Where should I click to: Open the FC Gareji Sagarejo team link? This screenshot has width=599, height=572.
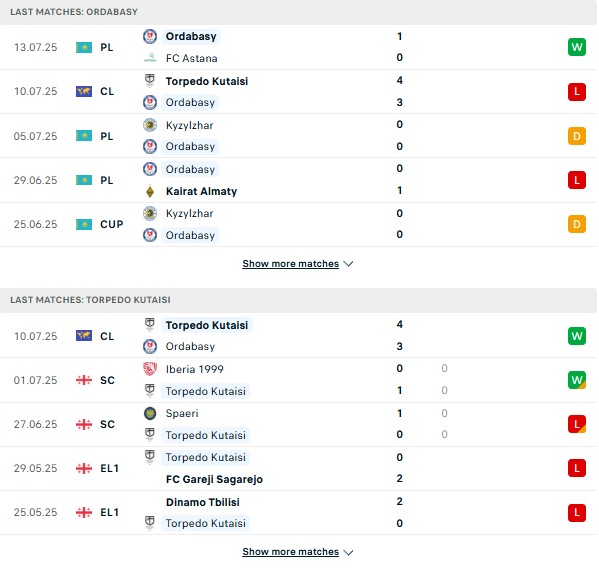coord(214,479)
